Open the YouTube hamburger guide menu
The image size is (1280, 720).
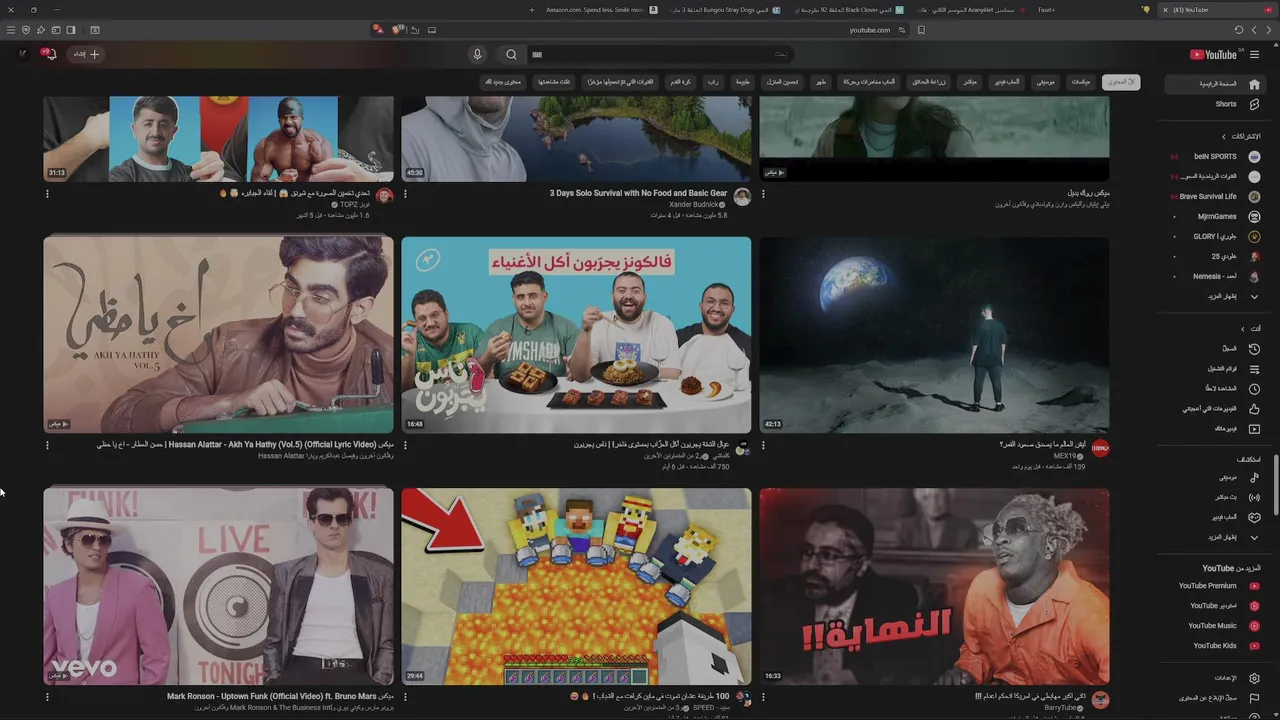(x=1254, y=55)
